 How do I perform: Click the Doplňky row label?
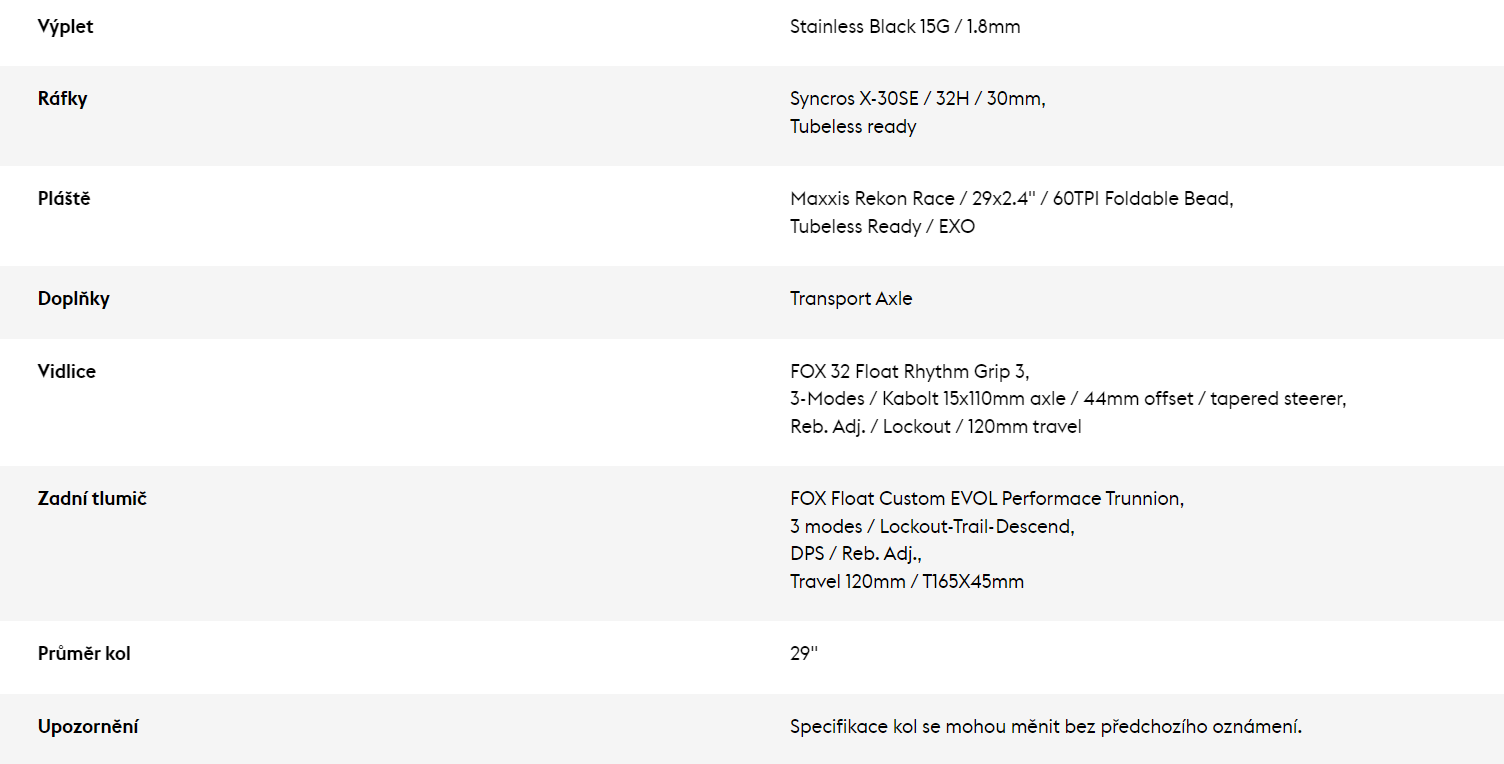(x=74, y=299)
